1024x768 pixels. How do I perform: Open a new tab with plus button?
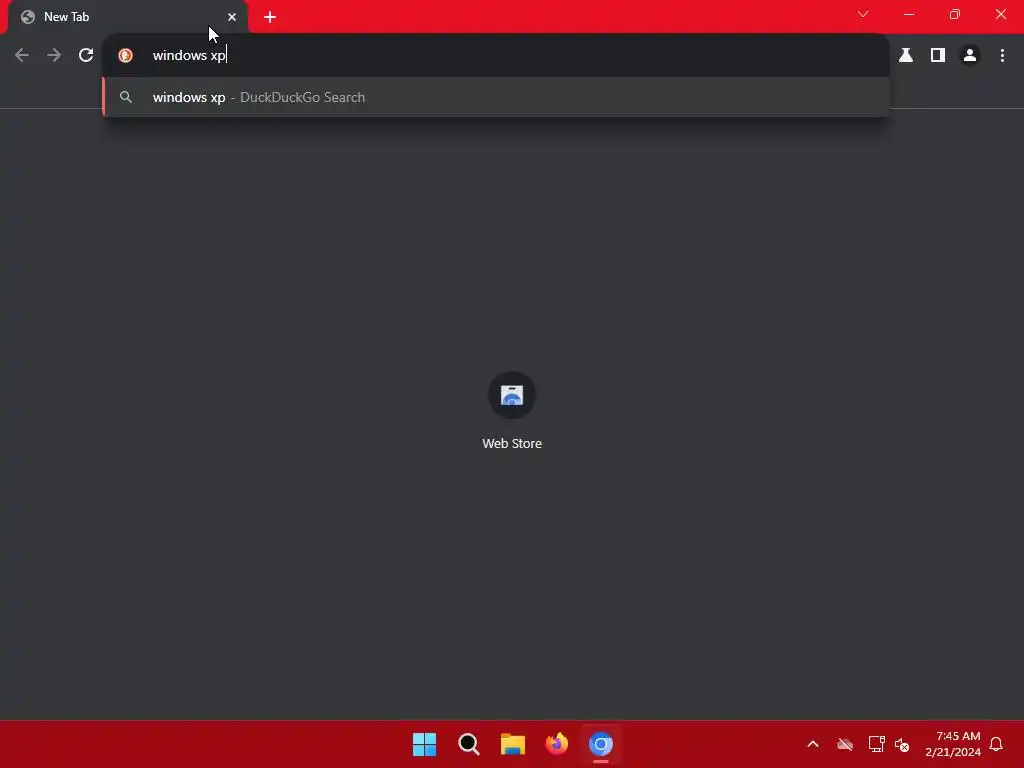270,17
